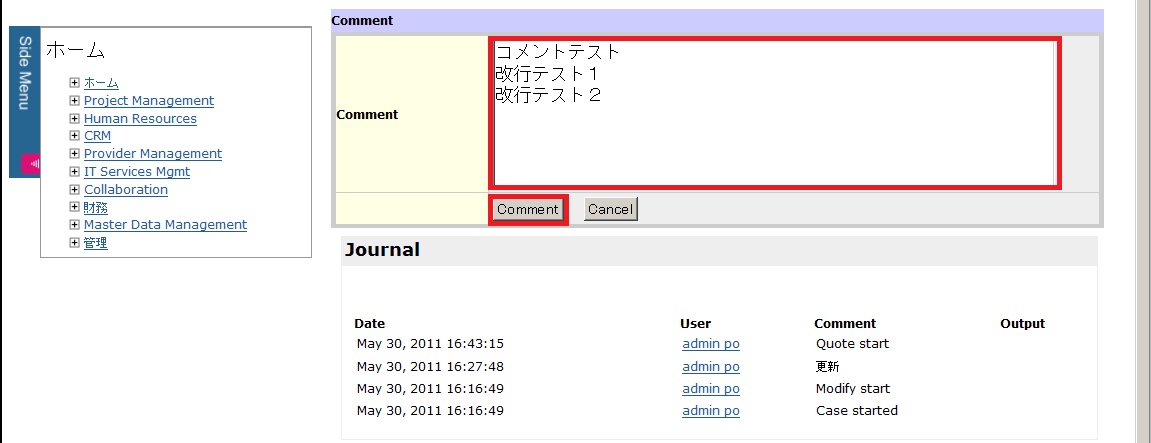Screen dimensions: 1151x443
Task: Open the 財務 link
Action: click(x=95, y=206)
